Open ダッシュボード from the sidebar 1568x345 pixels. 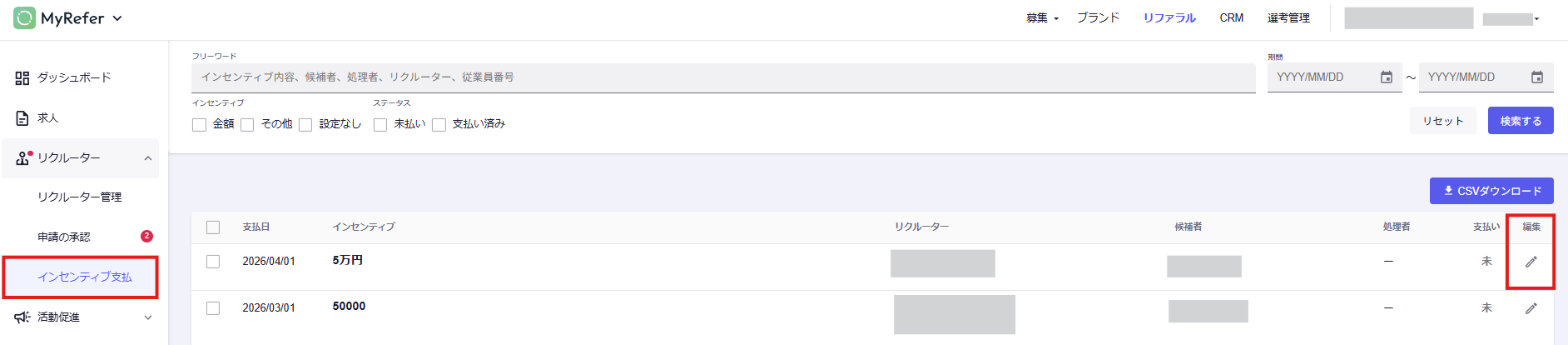[x=73, y=77]
